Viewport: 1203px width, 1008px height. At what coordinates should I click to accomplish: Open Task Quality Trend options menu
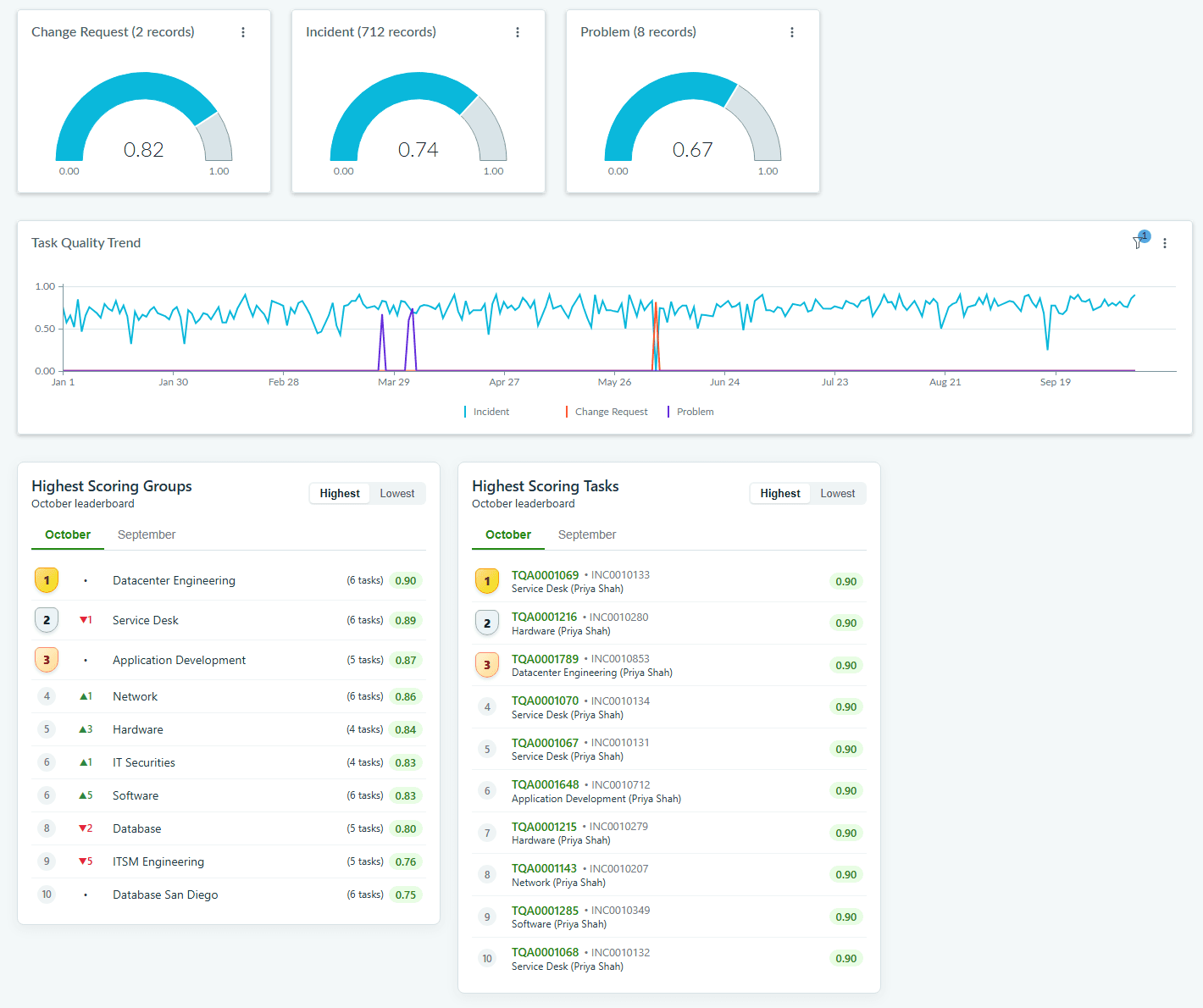click(x=1165, y=243)
